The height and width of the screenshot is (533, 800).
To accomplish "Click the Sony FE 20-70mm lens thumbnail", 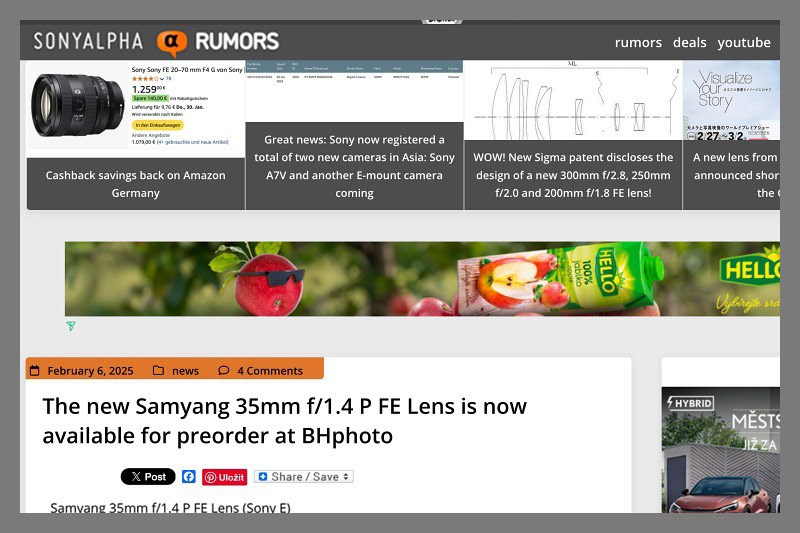I will (78, 105).
